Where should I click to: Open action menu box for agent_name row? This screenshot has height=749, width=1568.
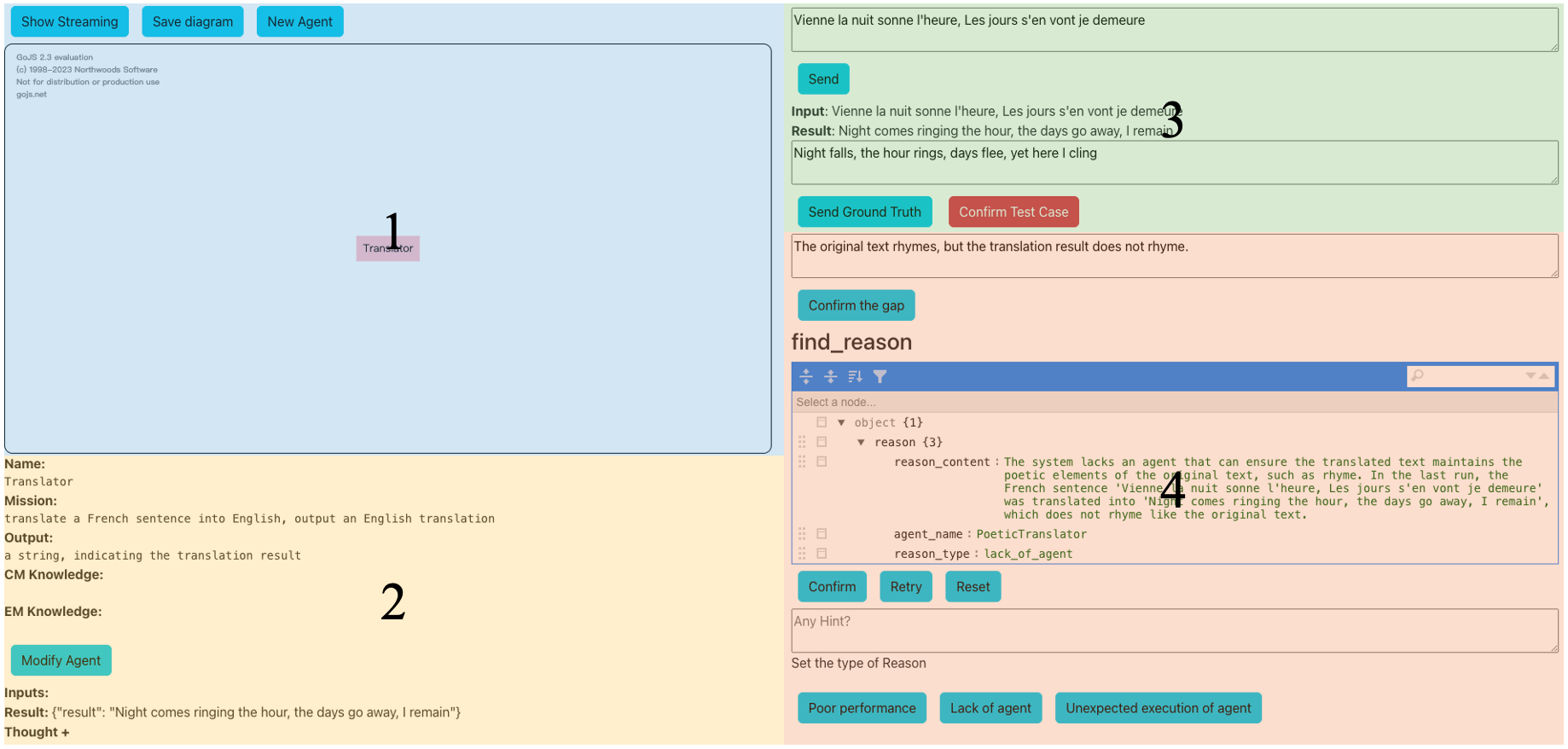822,534
